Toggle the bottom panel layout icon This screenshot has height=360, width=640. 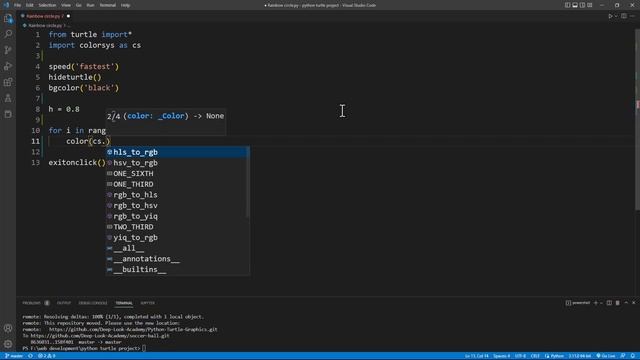click(575, 5)
